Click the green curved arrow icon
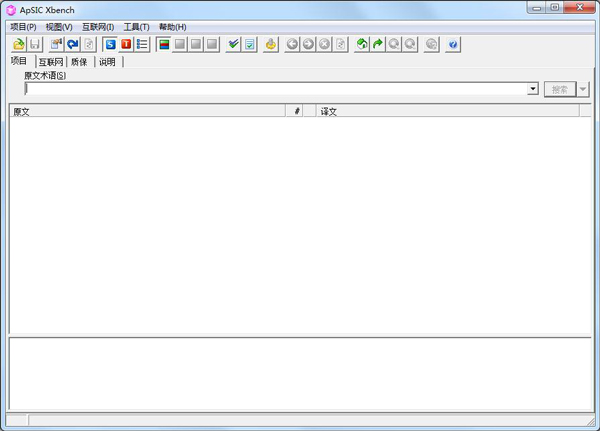This screenshot has height=431, width=600. tap(378, 44)
